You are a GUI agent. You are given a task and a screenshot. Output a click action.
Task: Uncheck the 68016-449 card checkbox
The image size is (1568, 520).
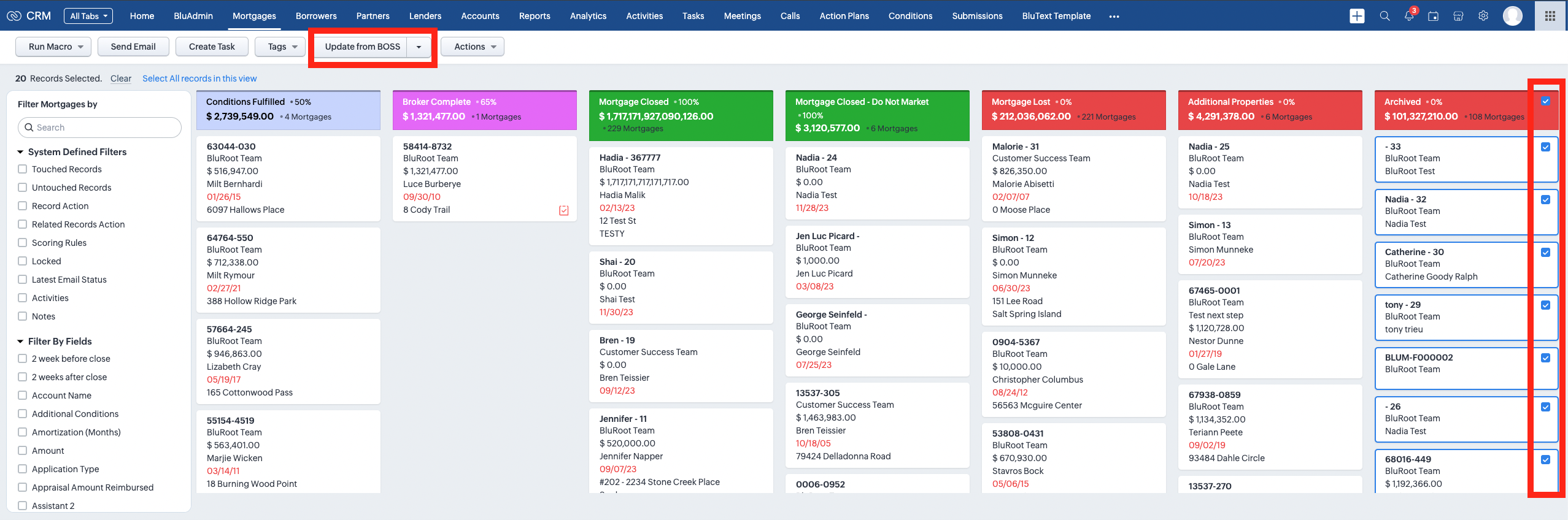tap(1545, 459)
